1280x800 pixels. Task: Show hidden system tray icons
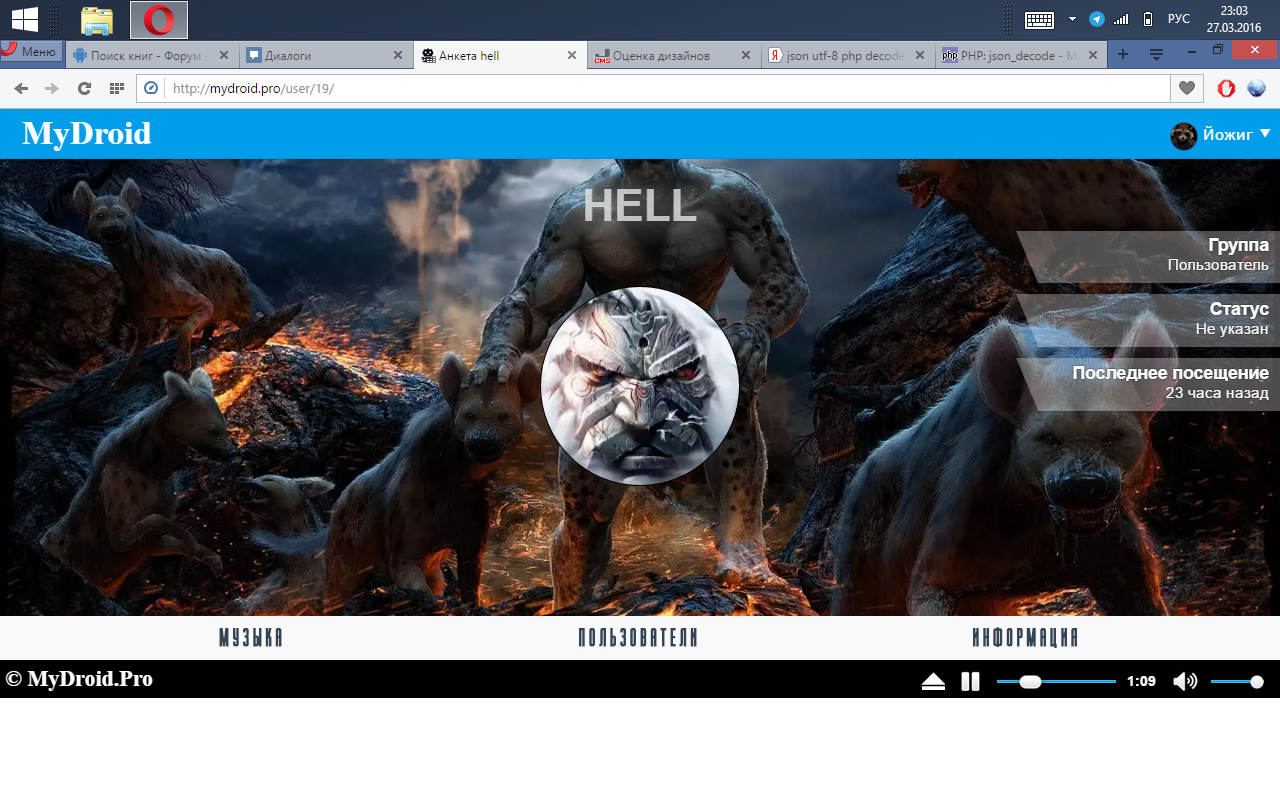pyautogui.click(x=1072, y=19)
